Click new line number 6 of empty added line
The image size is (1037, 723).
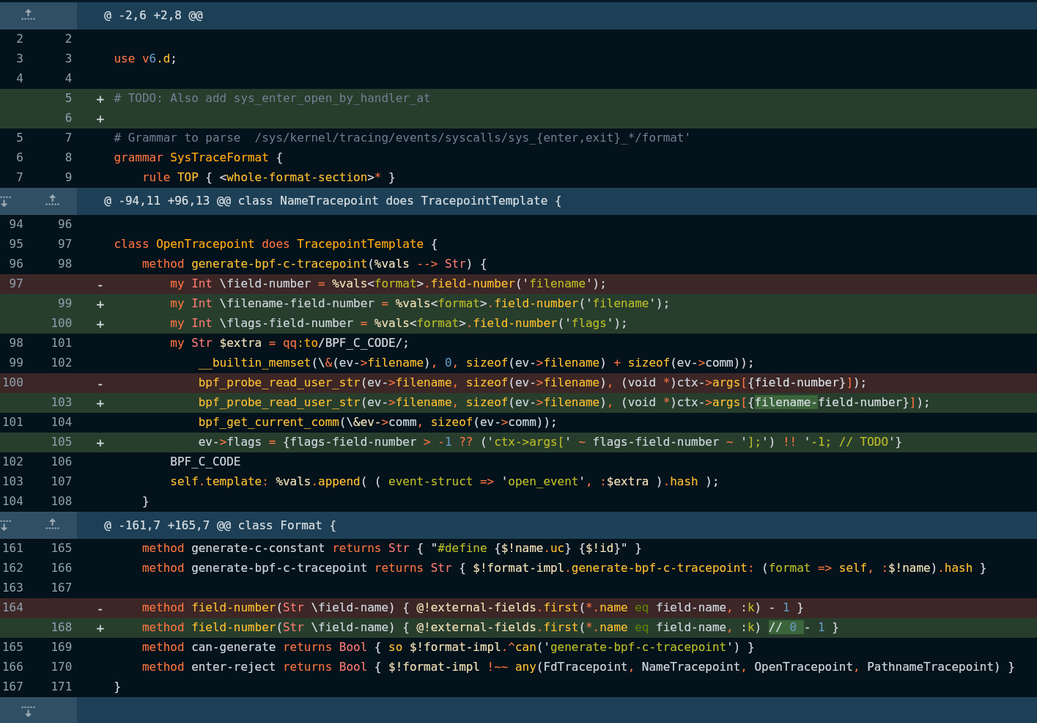(67, 118)
